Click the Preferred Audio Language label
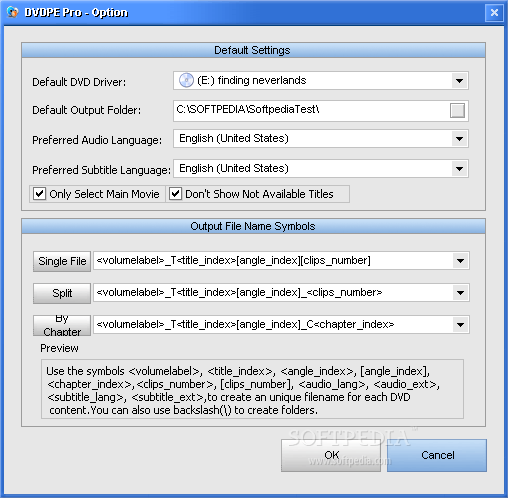508x498 pixels. pyautogui.click(x=97, y=140)
